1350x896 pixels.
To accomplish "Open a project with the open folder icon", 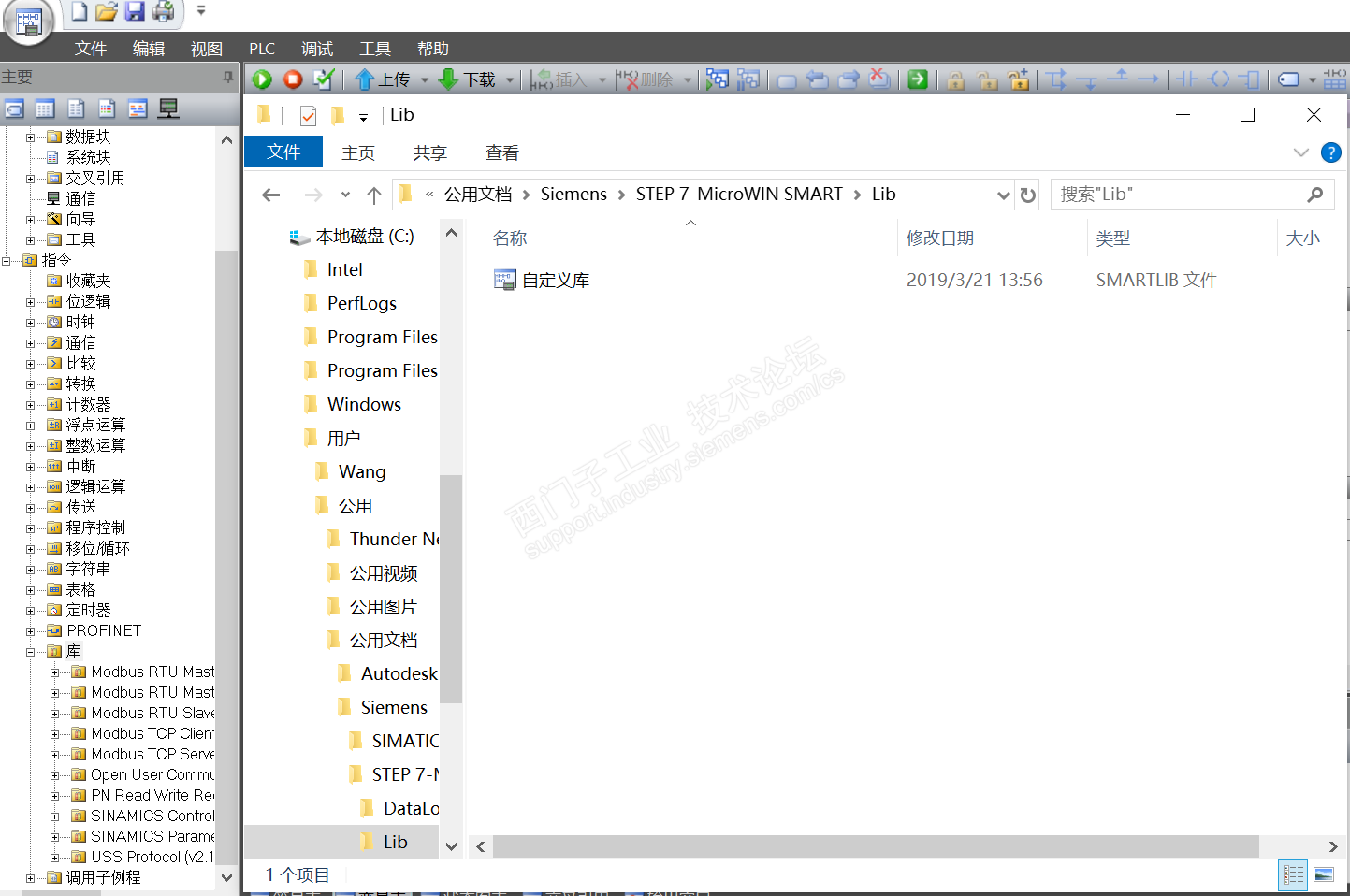I will (107, 11).
